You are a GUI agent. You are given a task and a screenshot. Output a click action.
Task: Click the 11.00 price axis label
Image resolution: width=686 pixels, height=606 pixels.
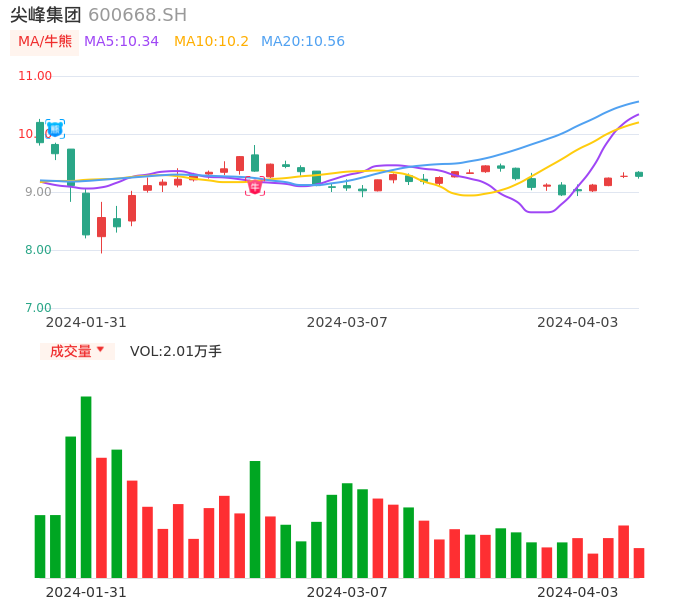click(35, 76)
